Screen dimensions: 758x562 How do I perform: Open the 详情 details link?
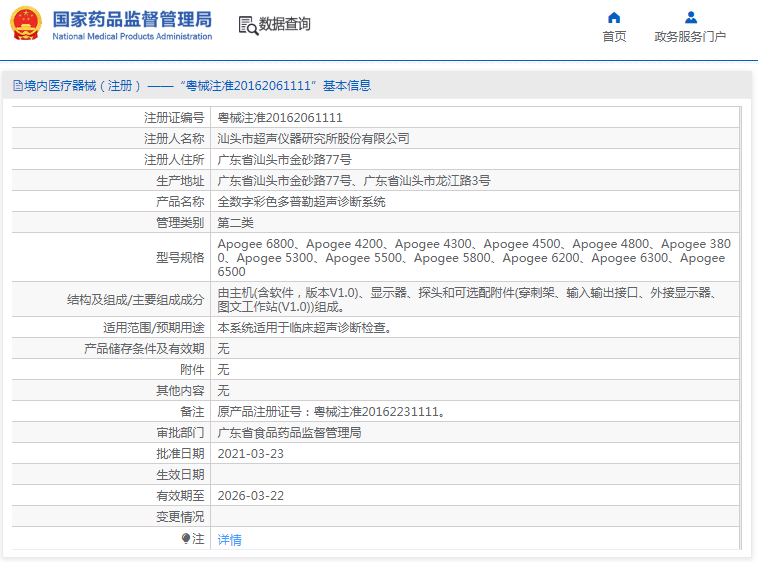[x=230, y=539]
